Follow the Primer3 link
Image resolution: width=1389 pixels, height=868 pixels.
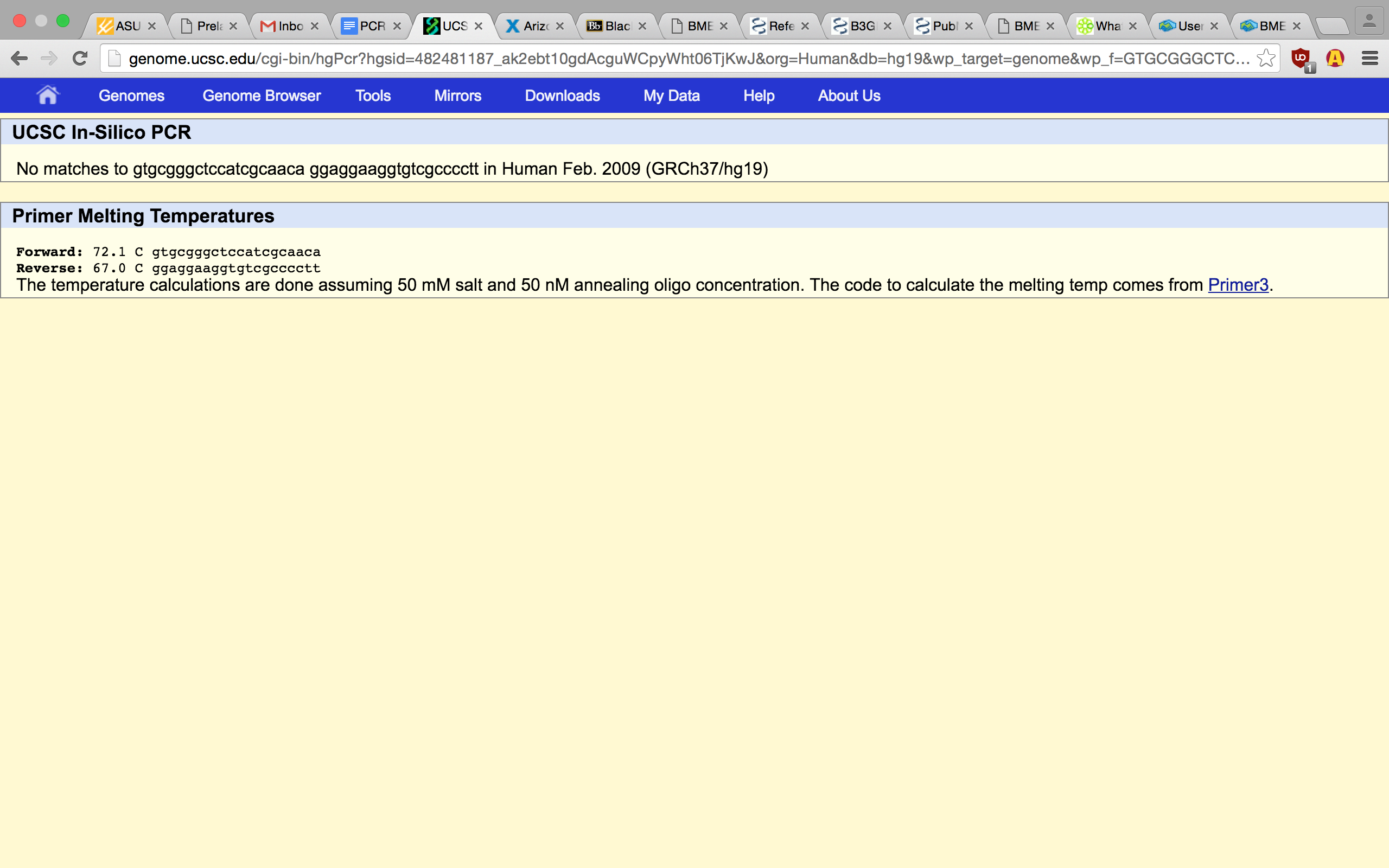pyautogui.click(x=1238, y=285)
